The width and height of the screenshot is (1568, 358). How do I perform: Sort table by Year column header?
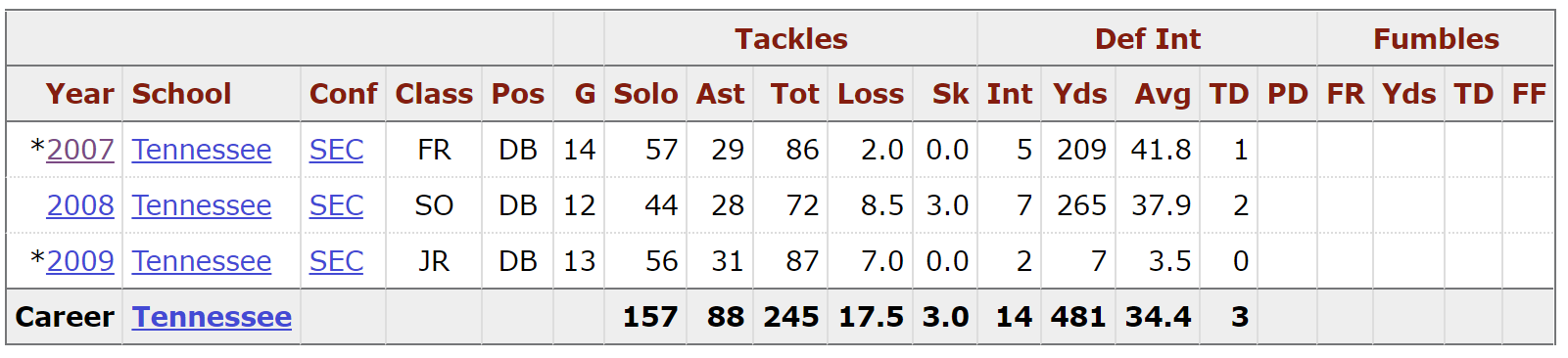tap(79, 94)
